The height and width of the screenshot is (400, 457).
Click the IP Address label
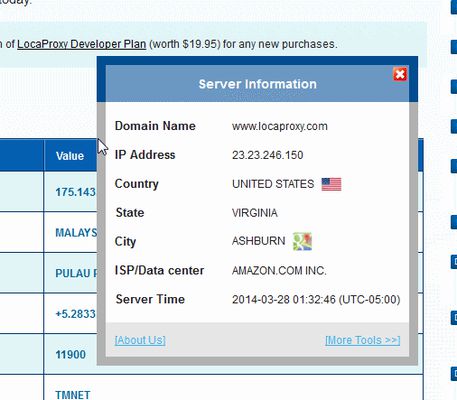pos(145,155)
